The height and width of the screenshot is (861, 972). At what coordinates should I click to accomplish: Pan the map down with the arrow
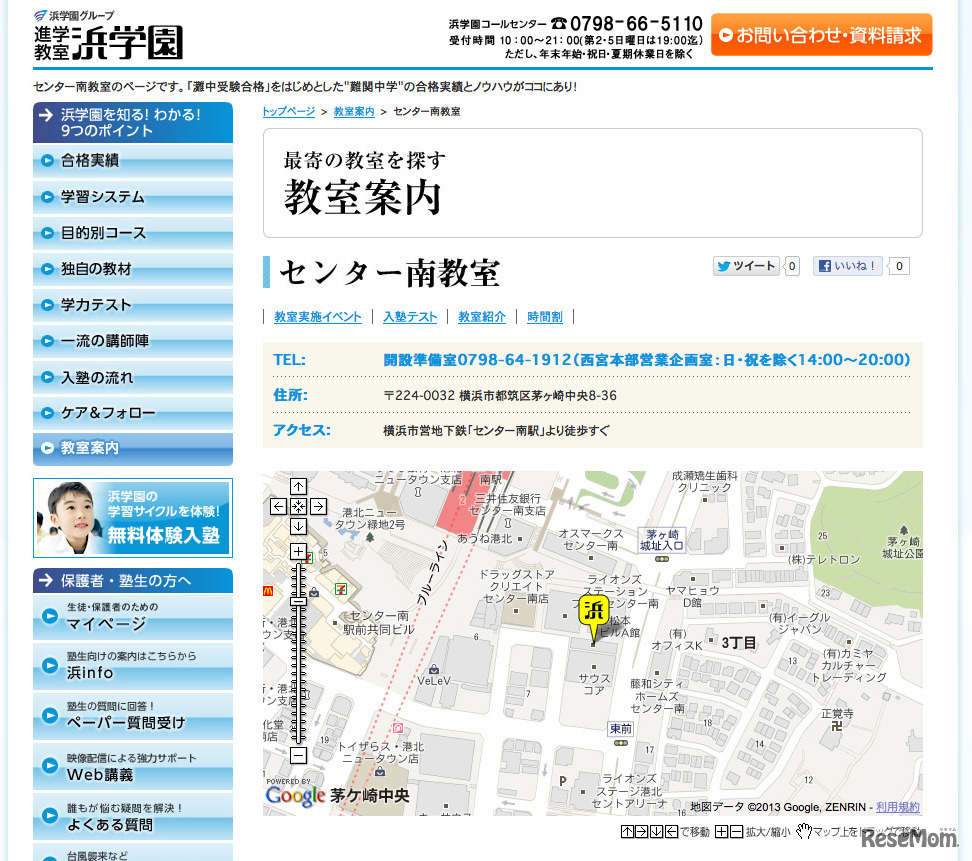point(298,527)
